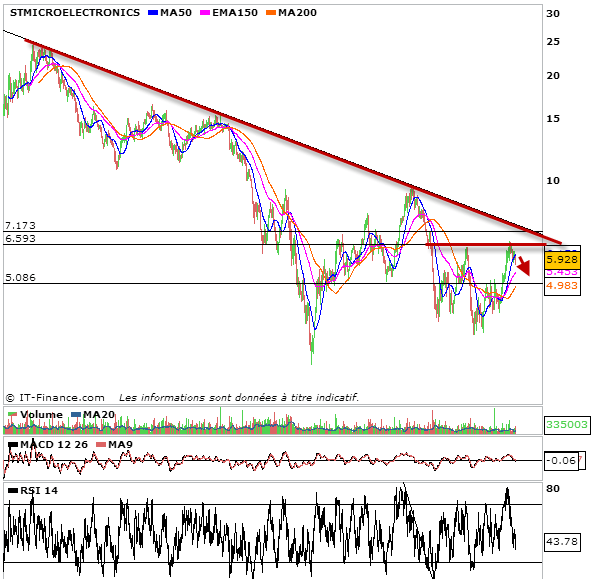Click the red MA9 legend marker
The image size is (600, 579).
[100, 444]
